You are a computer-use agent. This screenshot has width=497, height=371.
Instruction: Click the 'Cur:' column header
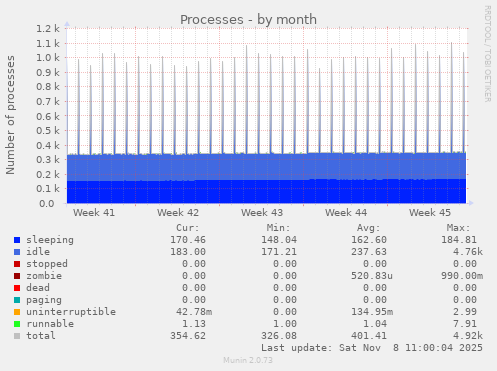click(188, 228)
